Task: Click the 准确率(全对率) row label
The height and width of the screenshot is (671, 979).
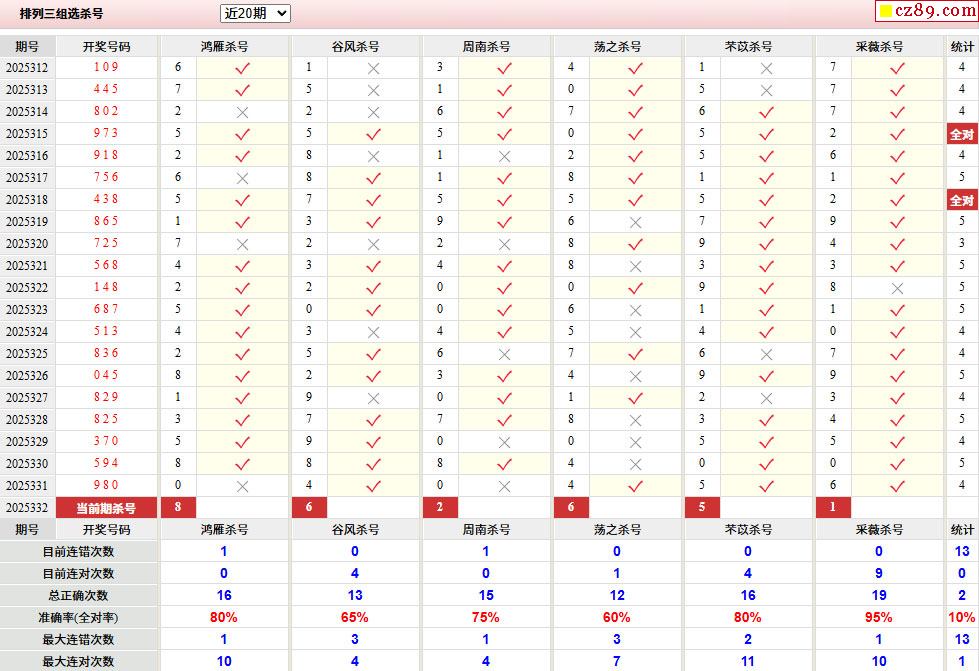Action: coord(79,618)
